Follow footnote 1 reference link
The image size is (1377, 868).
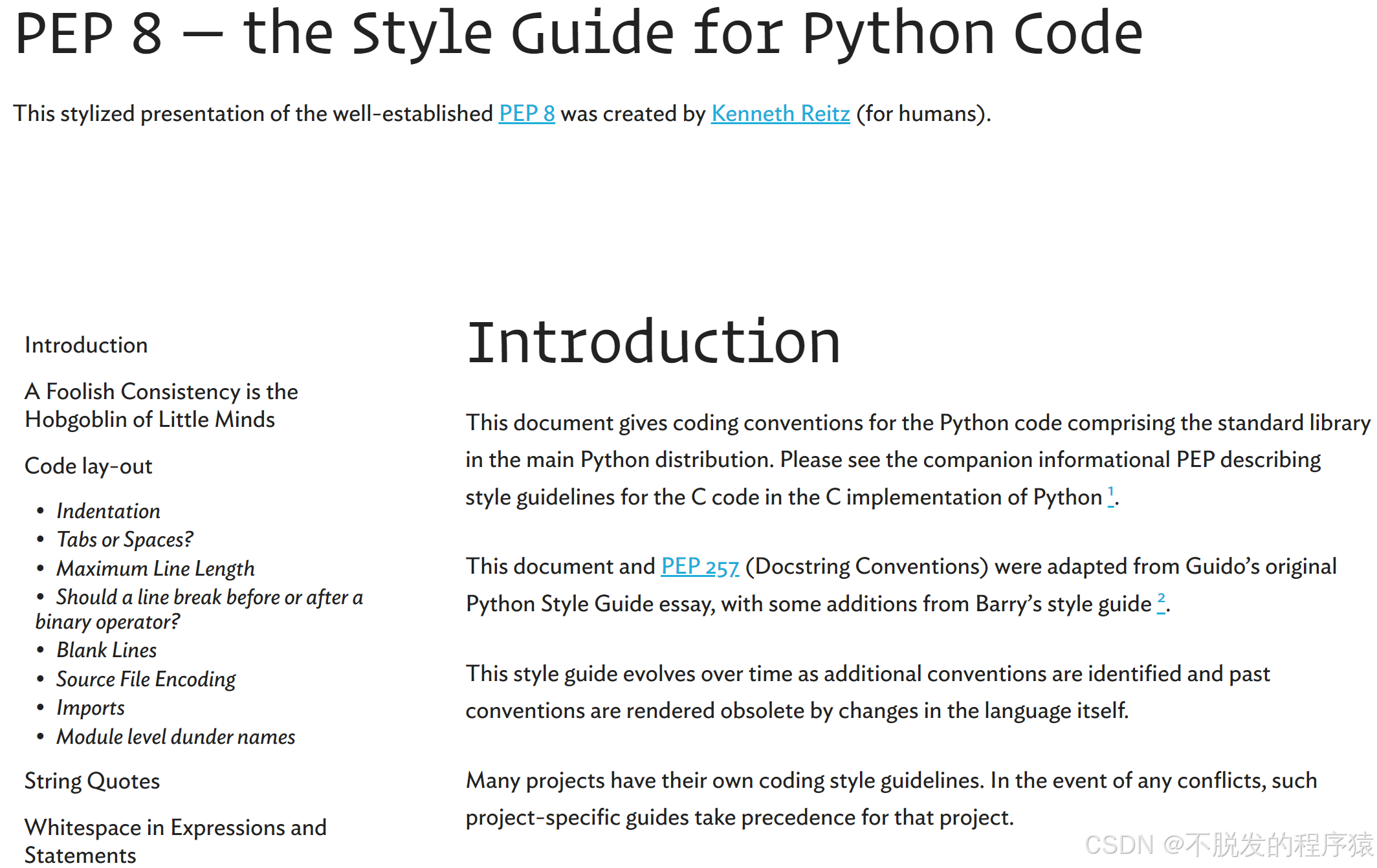coord(1111,495)
